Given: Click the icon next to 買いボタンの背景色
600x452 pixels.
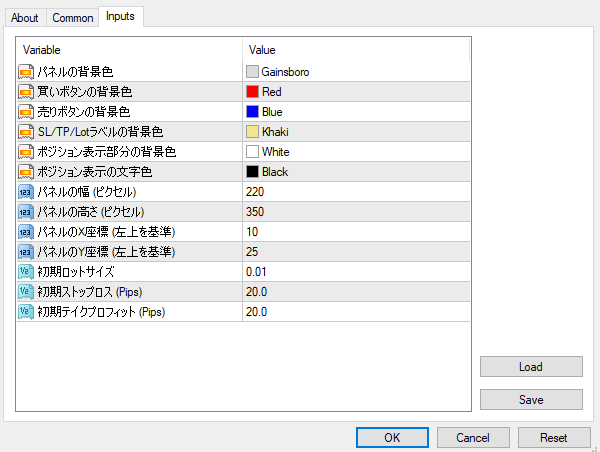Looking at the screenshot, I should pos(26,92).
